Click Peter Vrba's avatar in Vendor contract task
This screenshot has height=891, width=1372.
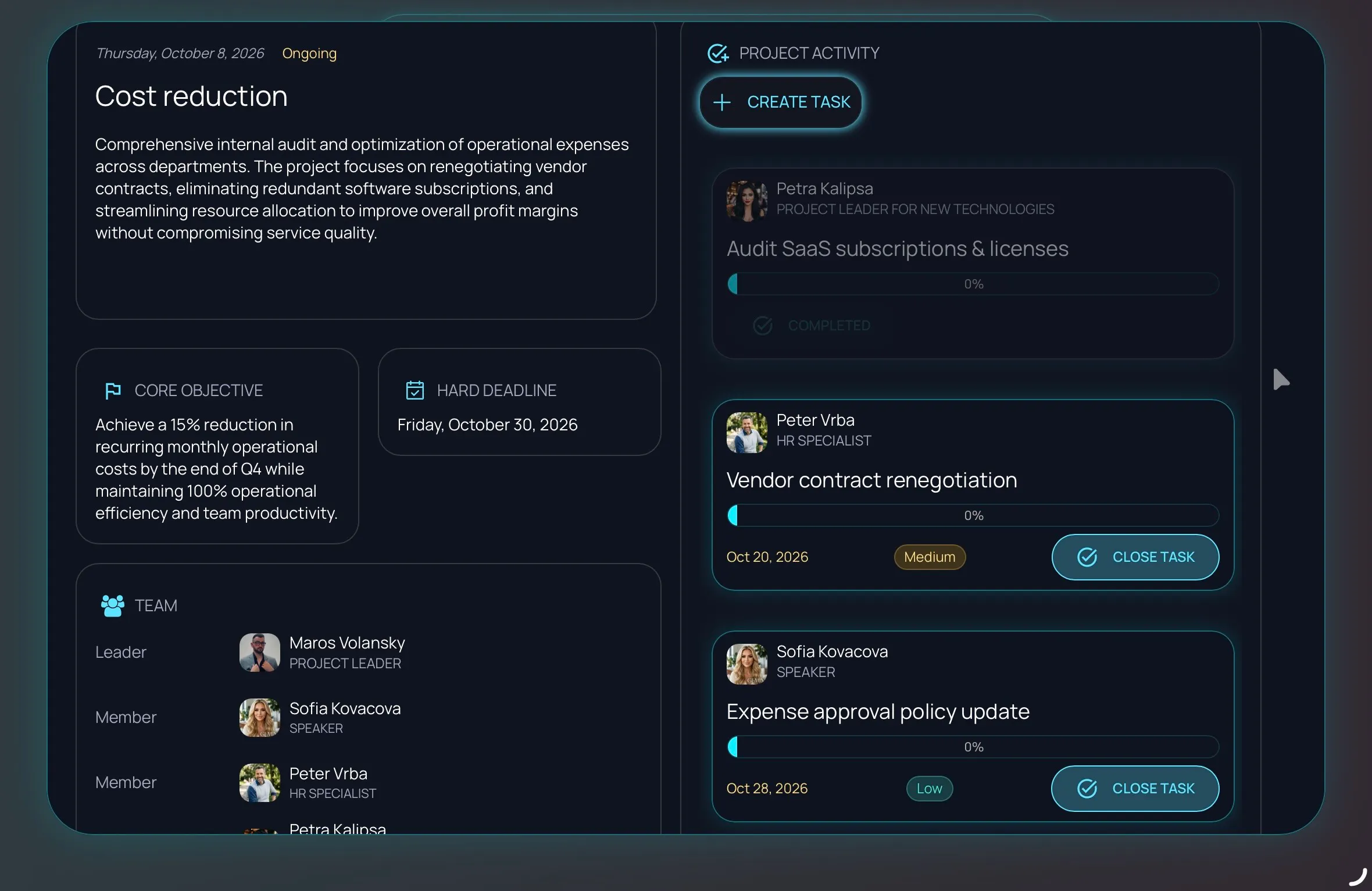747,432
